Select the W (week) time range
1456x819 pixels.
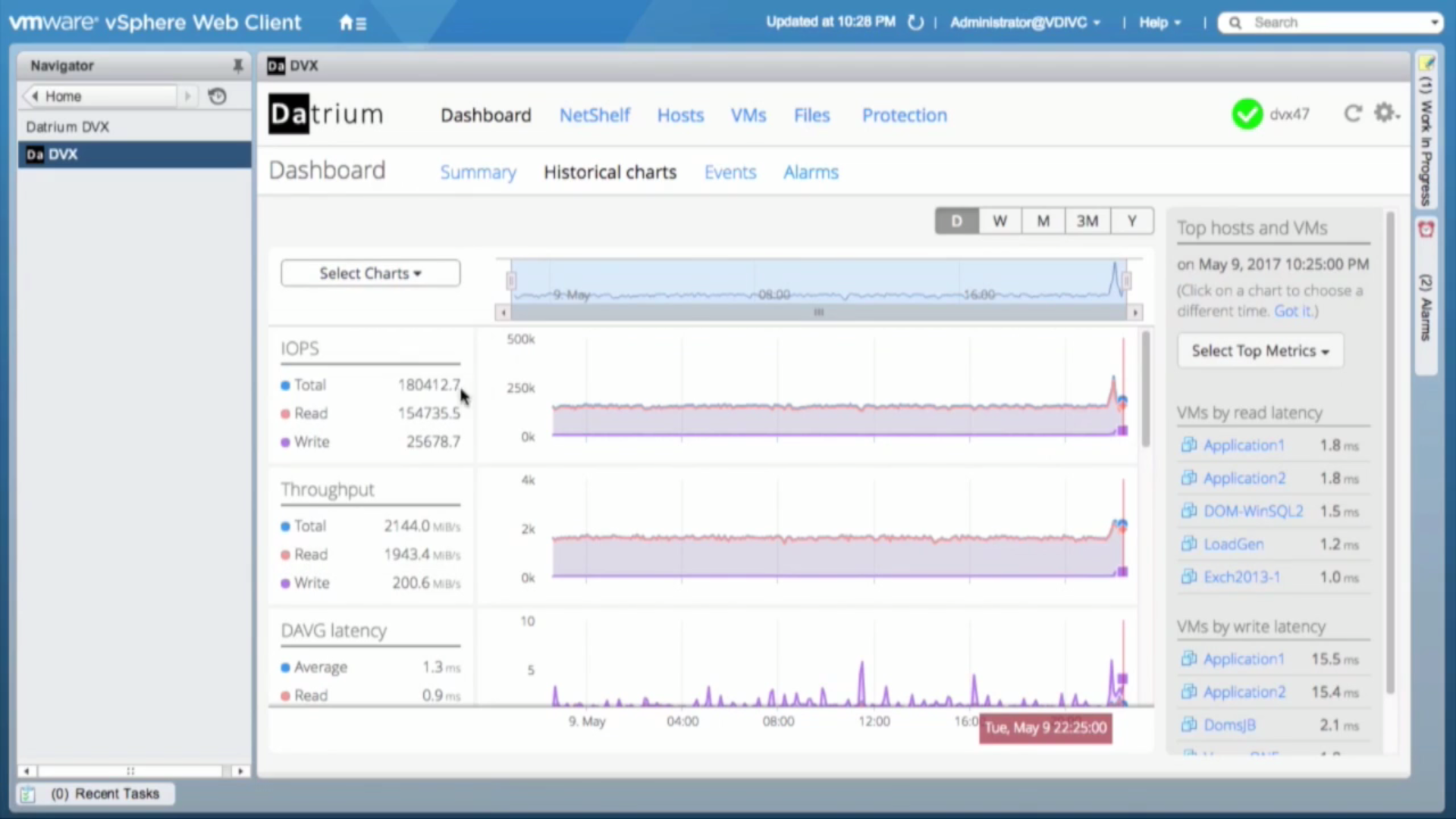click(x=999, y=221)
